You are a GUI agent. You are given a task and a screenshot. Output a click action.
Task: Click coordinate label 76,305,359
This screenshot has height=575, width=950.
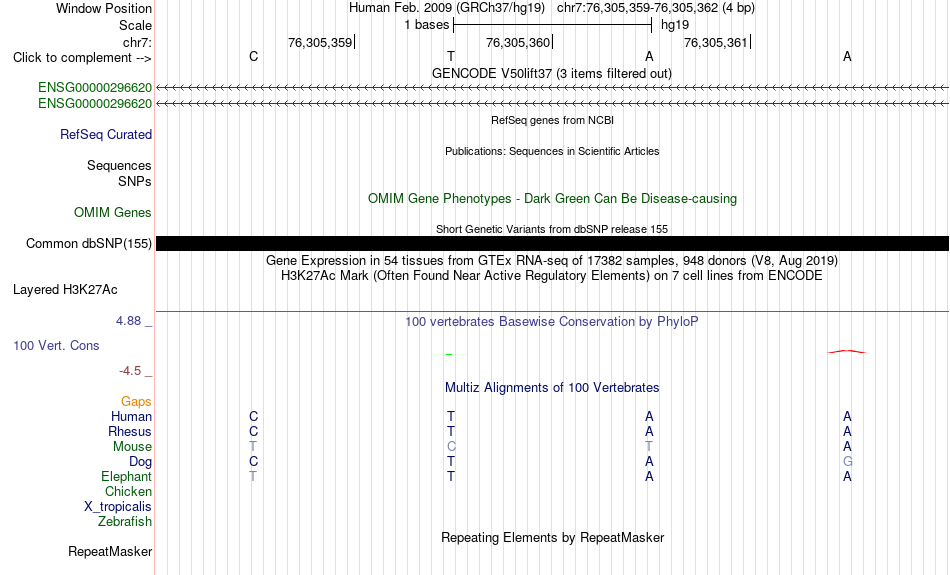[320, 42]
